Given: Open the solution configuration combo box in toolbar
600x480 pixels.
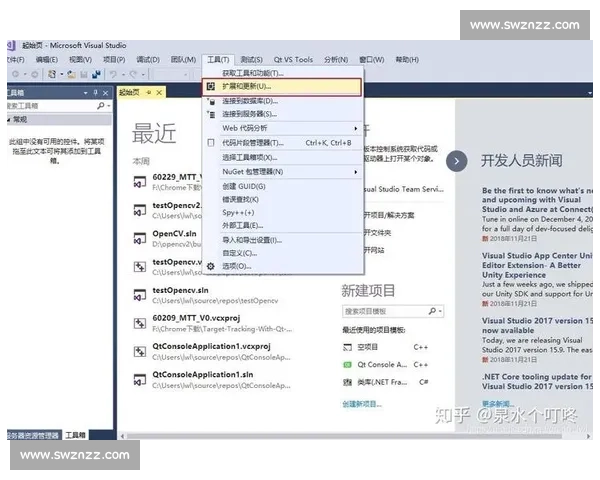Looking at the screenshot, I should click(x=171, y=74).
